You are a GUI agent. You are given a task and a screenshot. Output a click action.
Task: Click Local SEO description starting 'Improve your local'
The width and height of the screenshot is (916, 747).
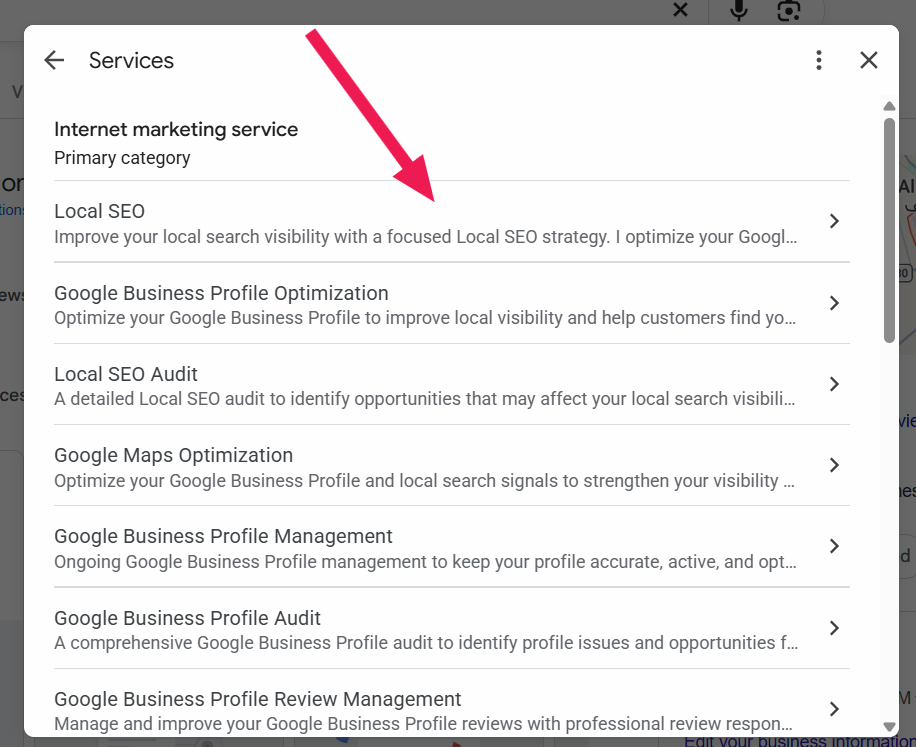pyautogui.click(x=425, y=237)
